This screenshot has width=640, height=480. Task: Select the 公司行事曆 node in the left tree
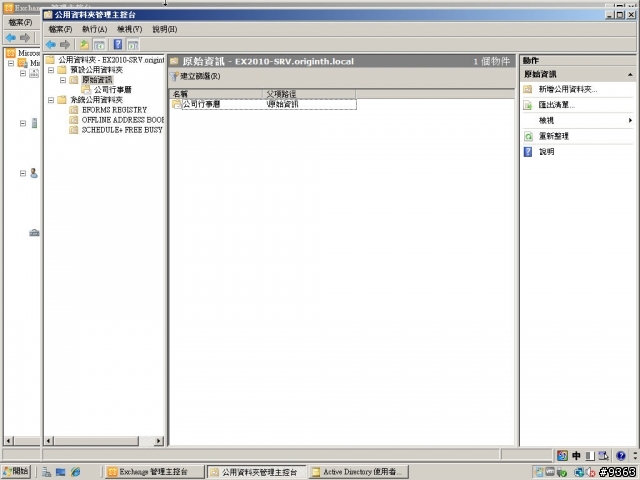[113, 89]
